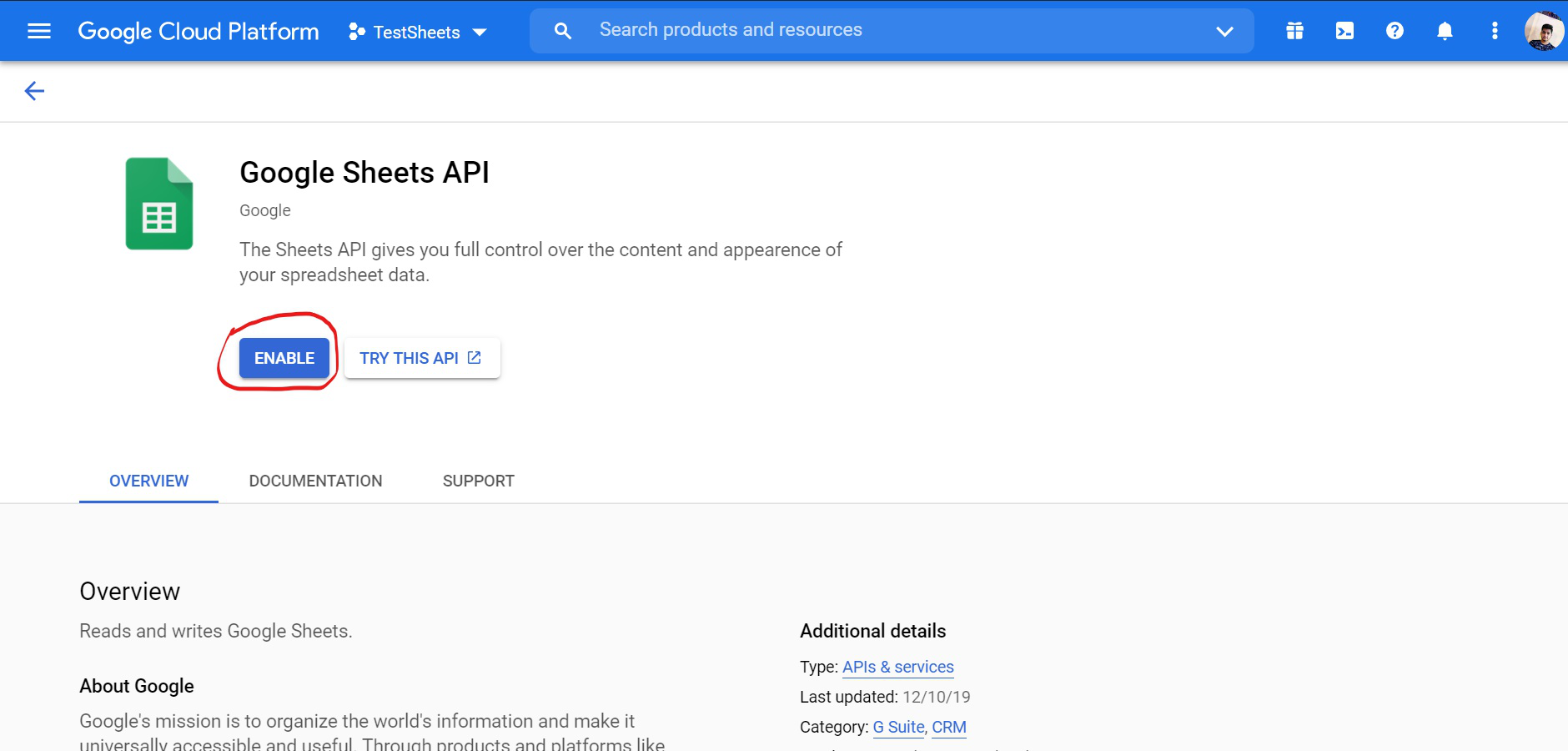Screen dimensions: 1568x751
Task: Click the Google Sheets logo icon
Action: click(159, 204)
